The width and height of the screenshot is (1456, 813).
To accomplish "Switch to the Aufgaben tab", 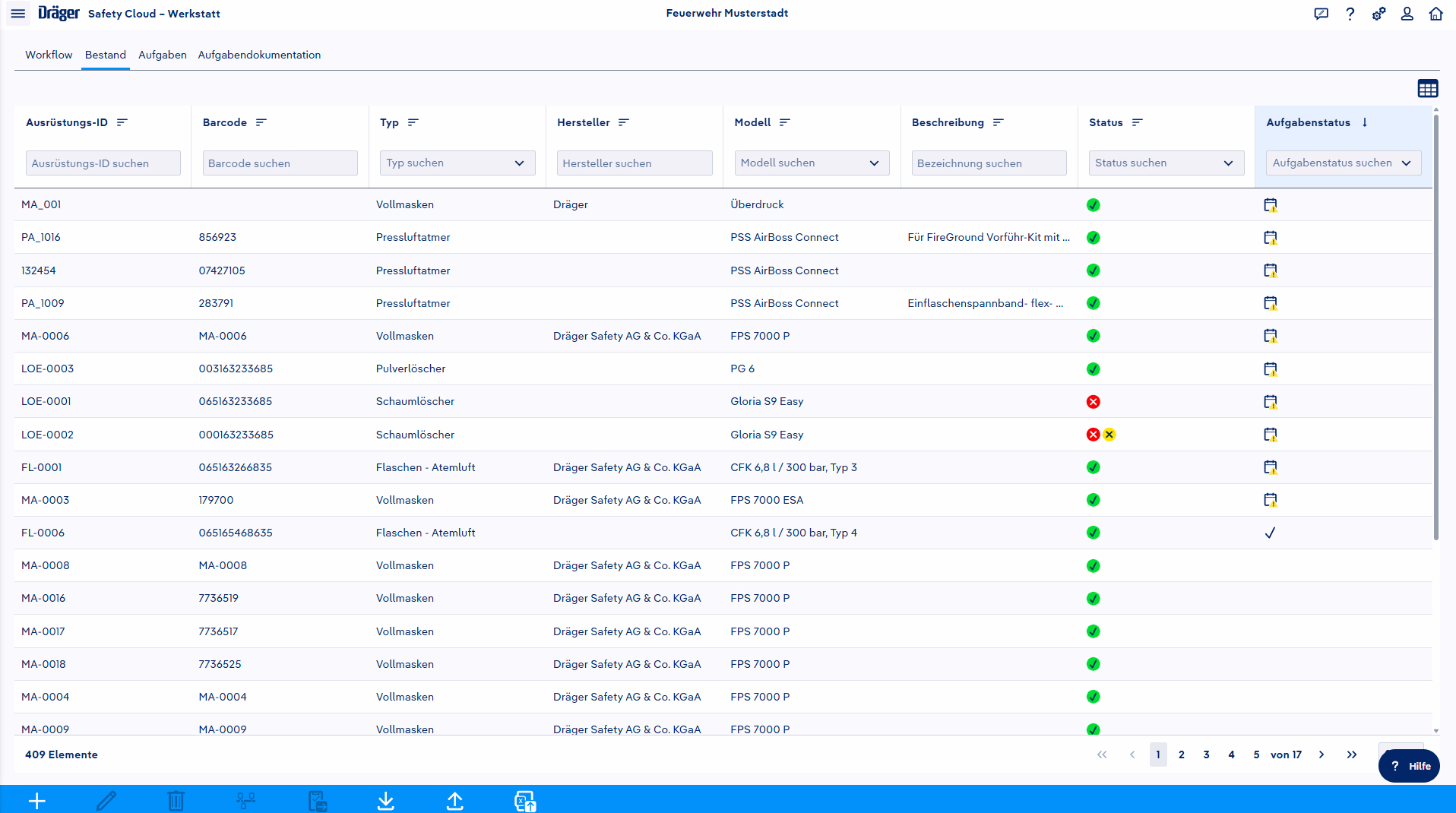I will 163,55.
